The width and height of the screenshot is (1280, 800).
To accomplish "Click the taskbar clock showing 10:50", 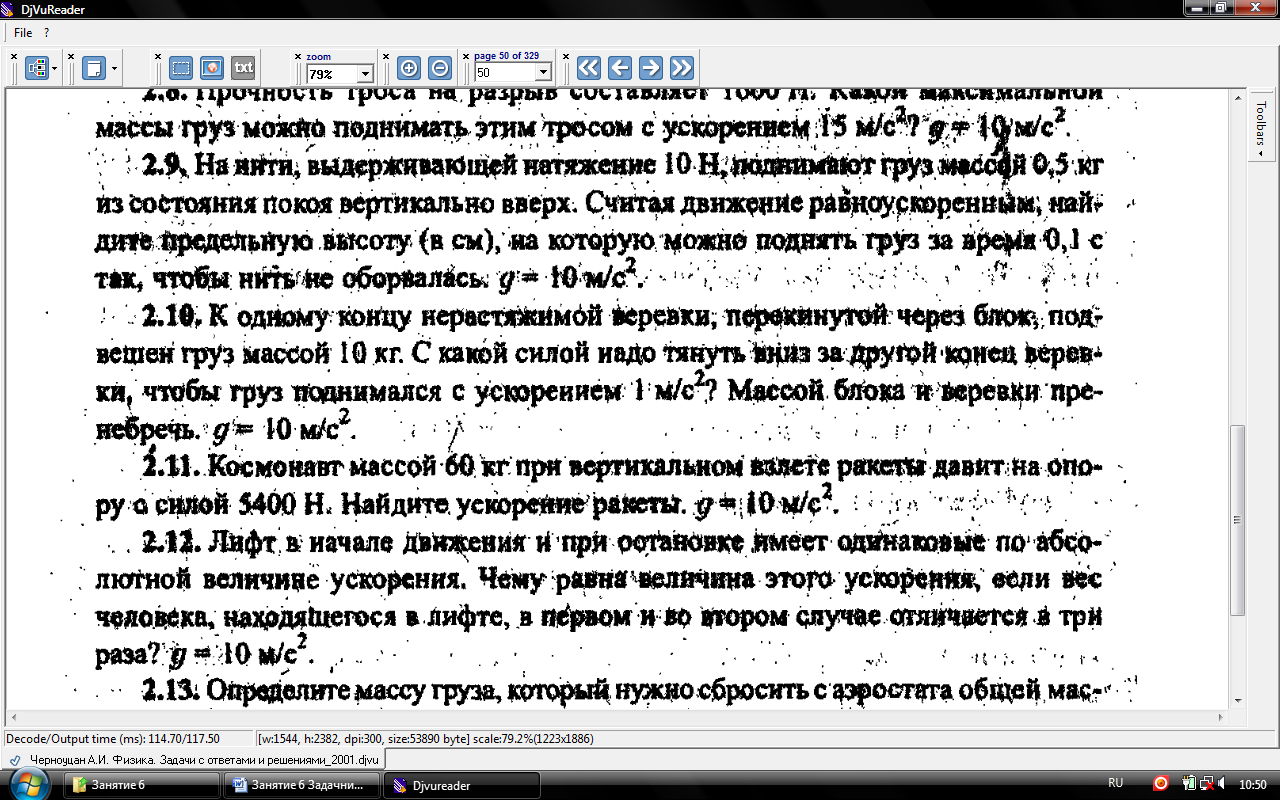I will click(1253, 784).
